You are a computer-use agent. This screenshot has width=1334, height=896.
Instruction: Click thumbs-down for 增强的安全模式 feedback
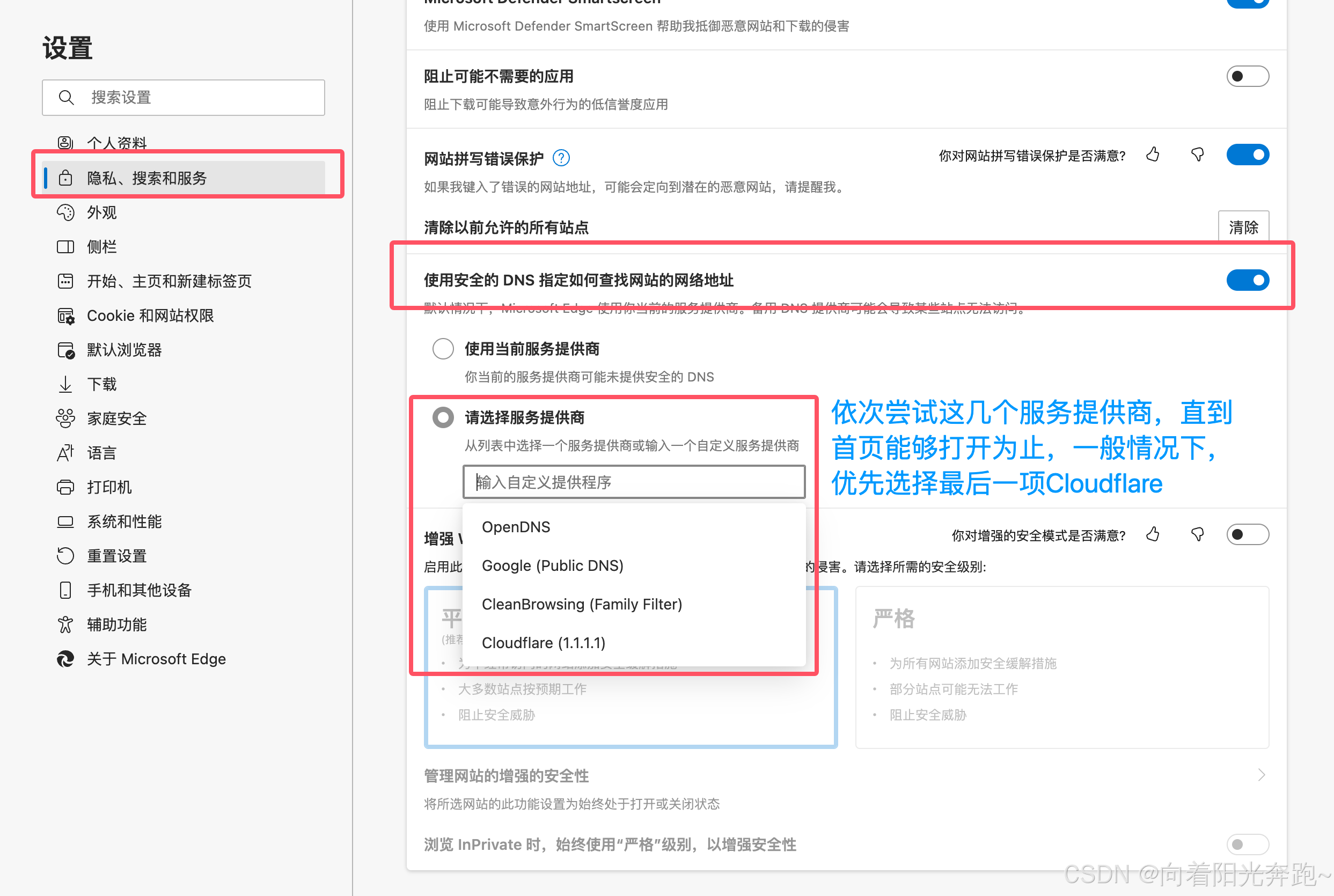click(x=1197, y=535)
